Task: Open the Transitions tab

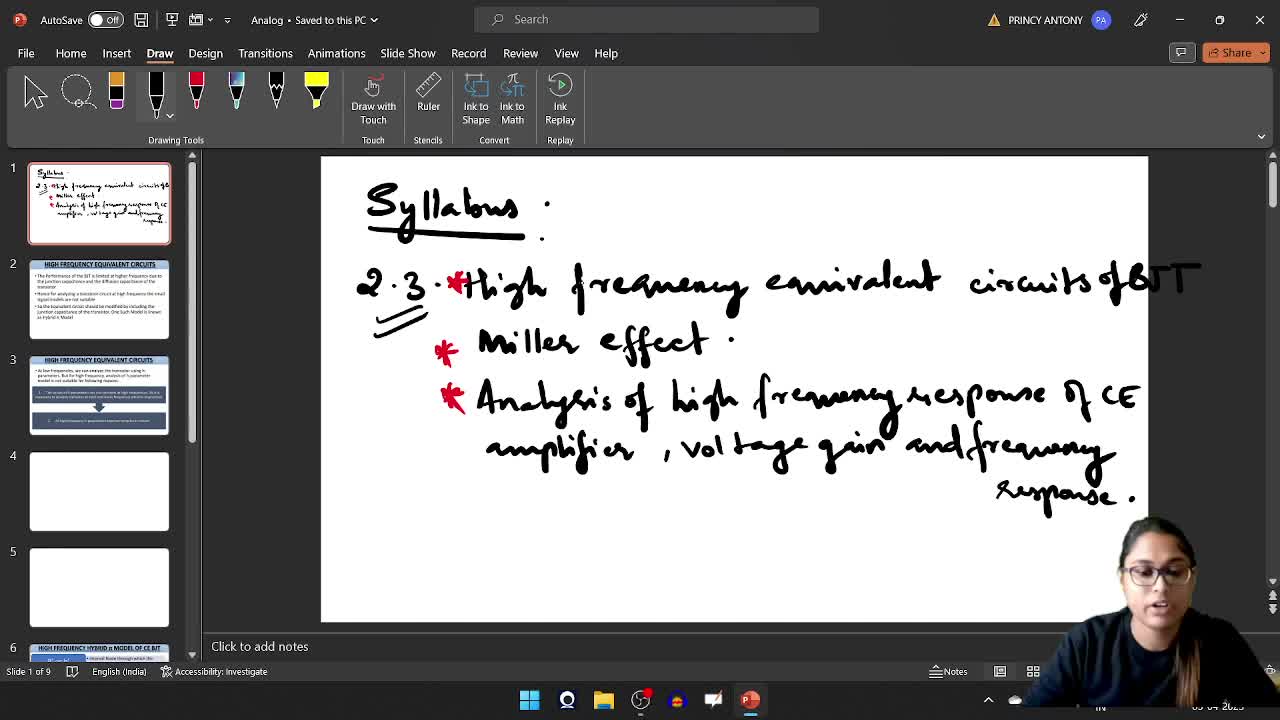Action: (x=265, y=53)
